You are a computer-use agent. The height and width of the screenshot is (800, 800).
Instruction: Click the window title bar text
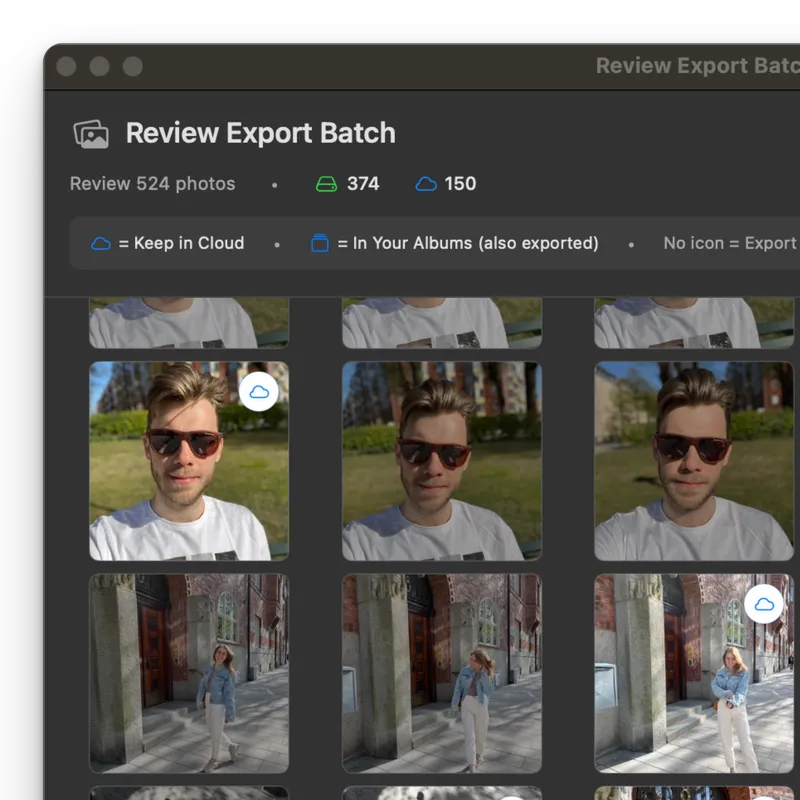[697, 66]
